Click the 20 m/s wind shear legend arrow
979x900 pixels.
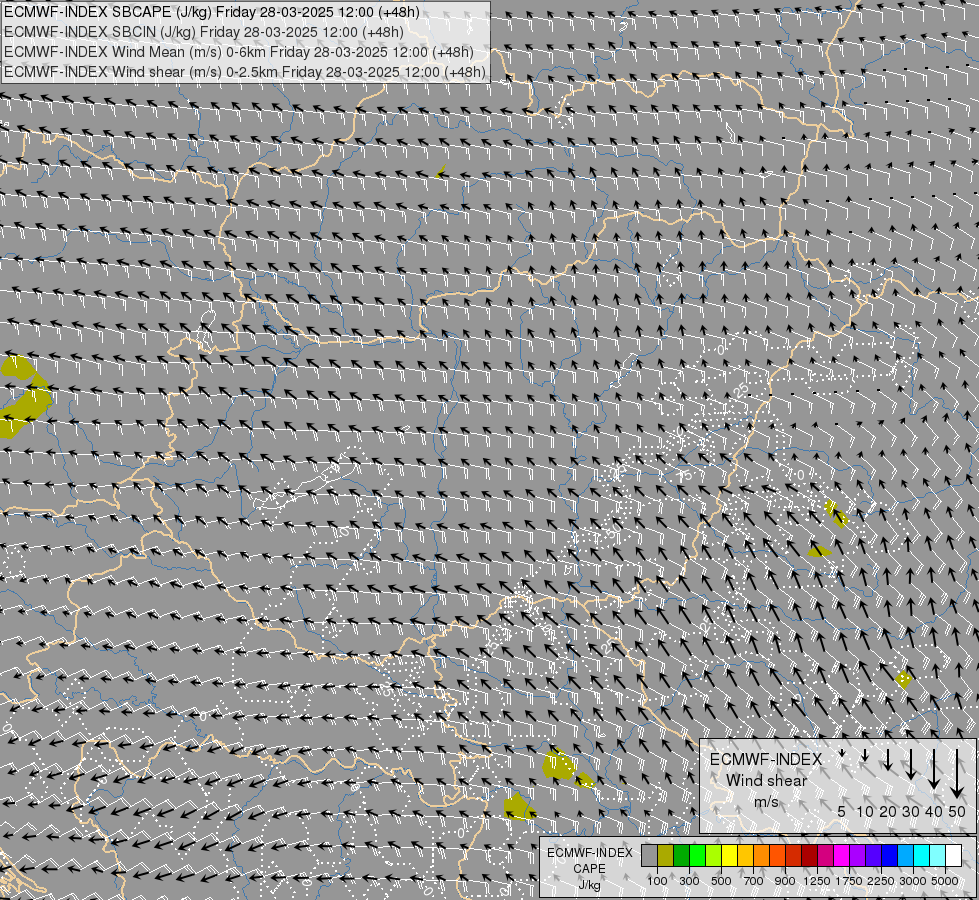(x=888, y=759)
